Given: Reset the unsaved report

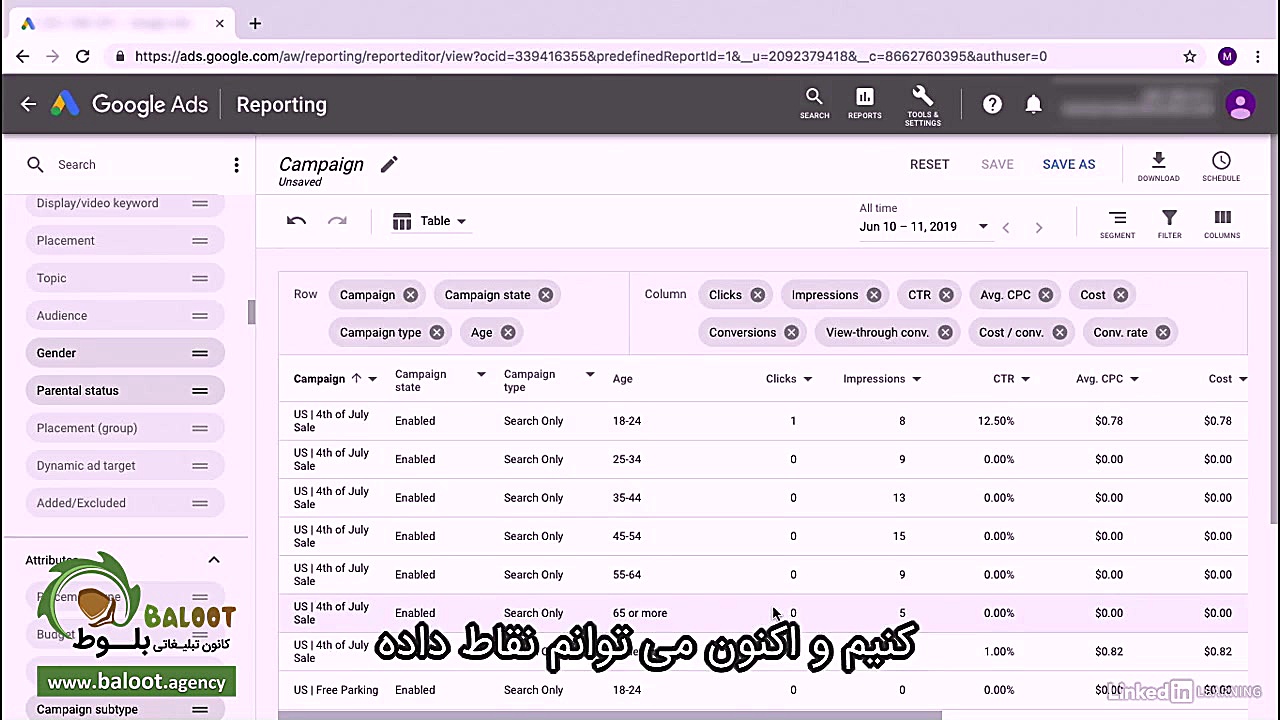Looking at the screenshot, I should click(x=929, y=164).
